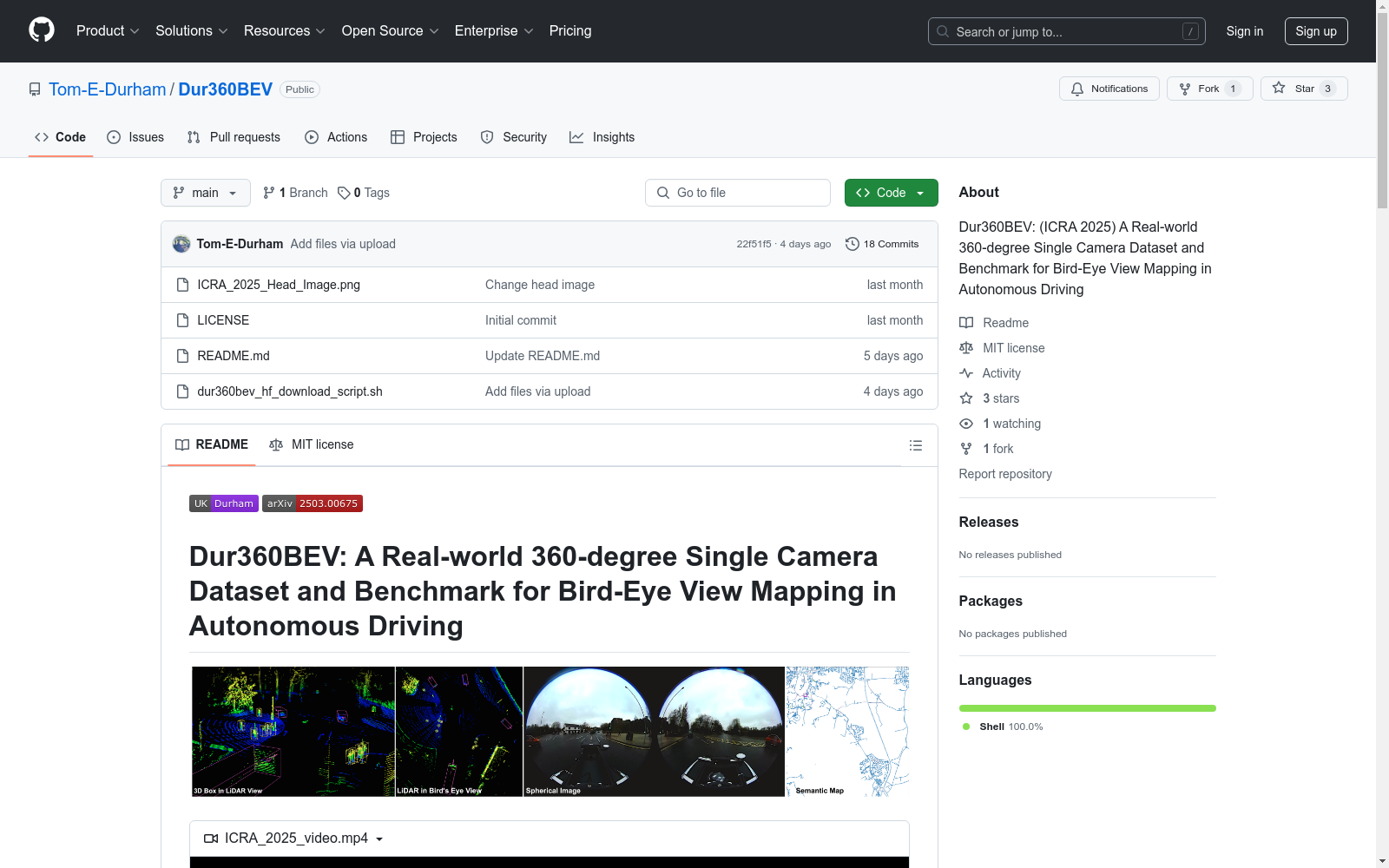Click the fork icon beside 1 fork
1389x868 pixels.
966,449
